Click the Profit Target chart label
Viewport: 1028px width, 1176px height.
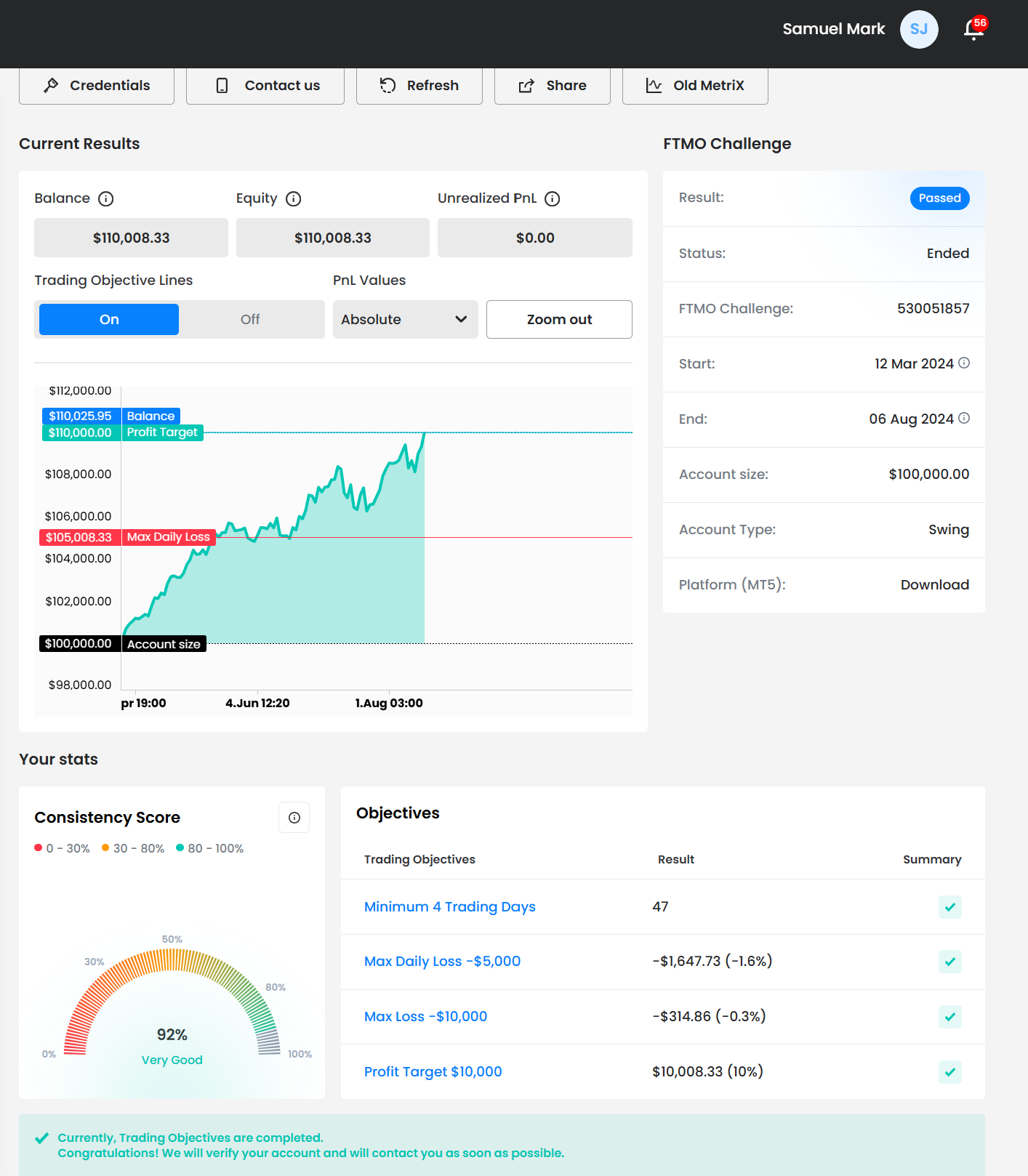(162, 432)
